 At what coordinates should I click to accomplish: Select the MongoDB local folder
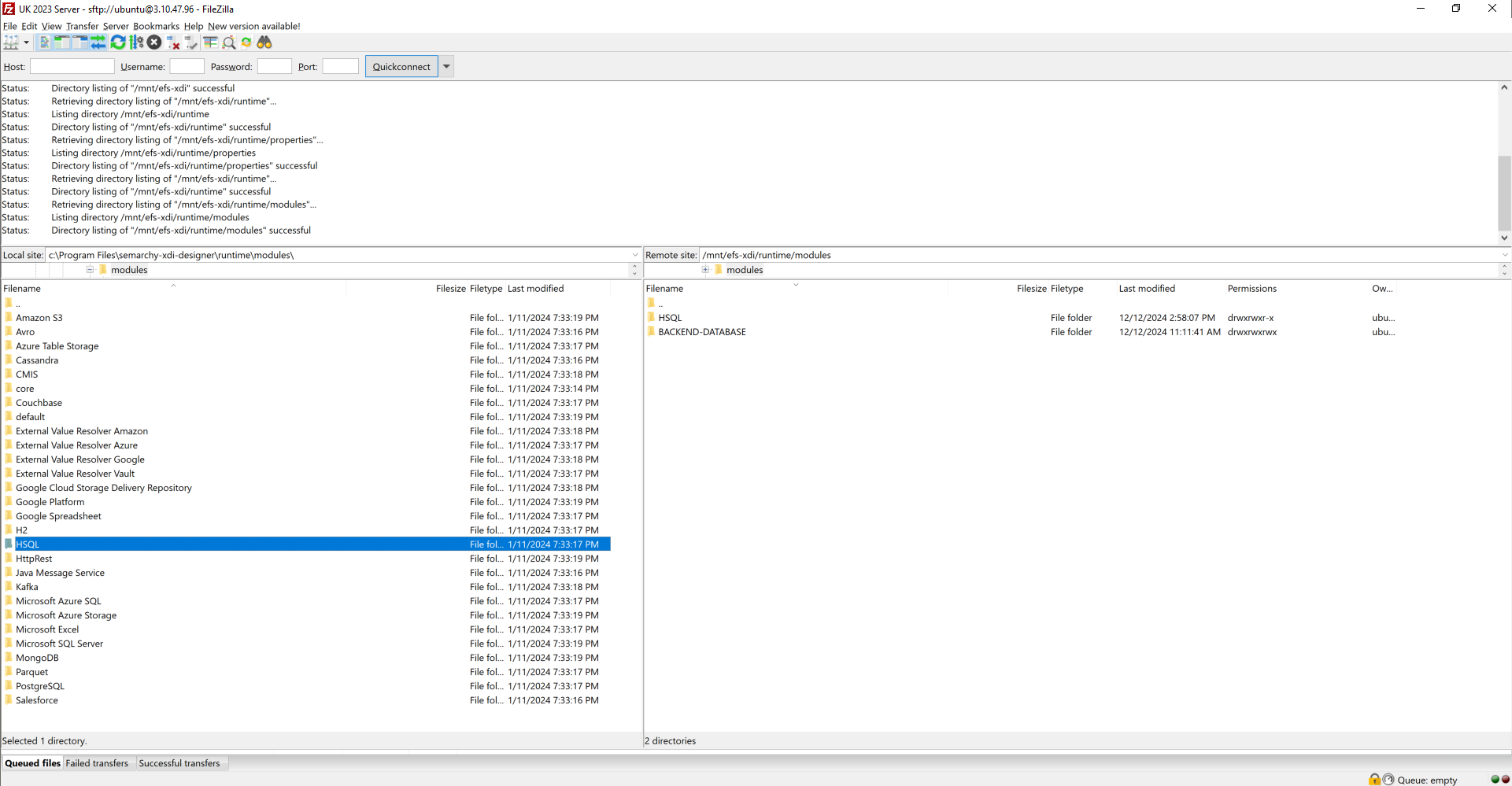click(37, 658)
